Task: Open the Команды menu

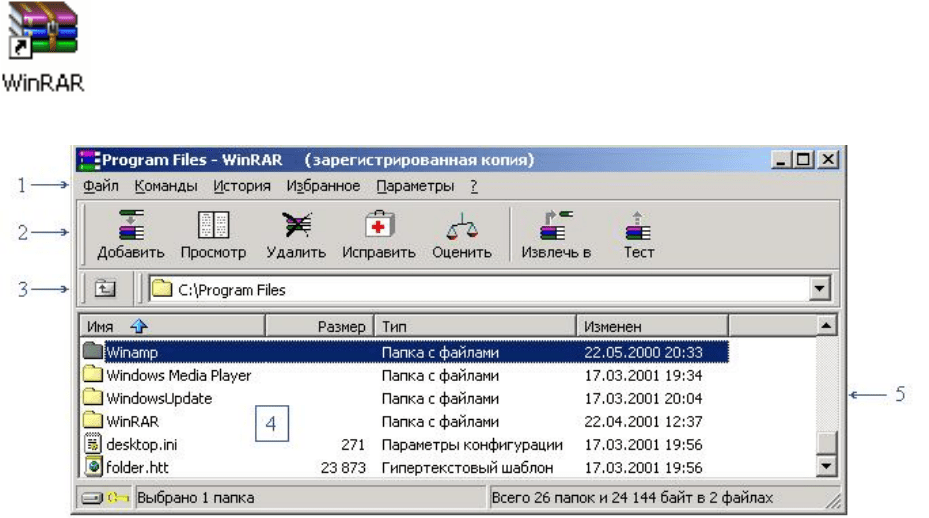Action: (x=166, y=186)
